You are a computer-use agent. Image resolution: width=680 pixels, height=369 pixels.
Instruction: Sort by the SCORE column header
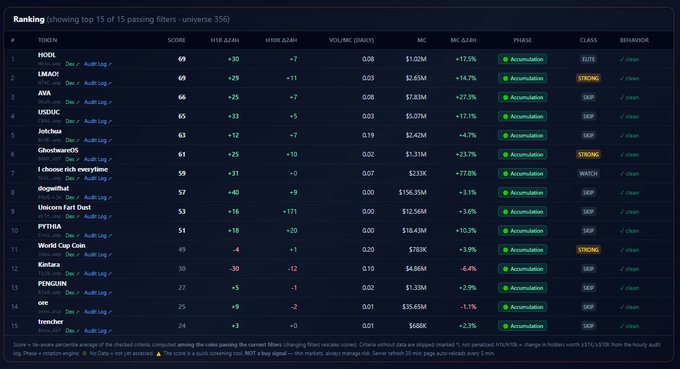pyautogui.click(x=177, y=40)
